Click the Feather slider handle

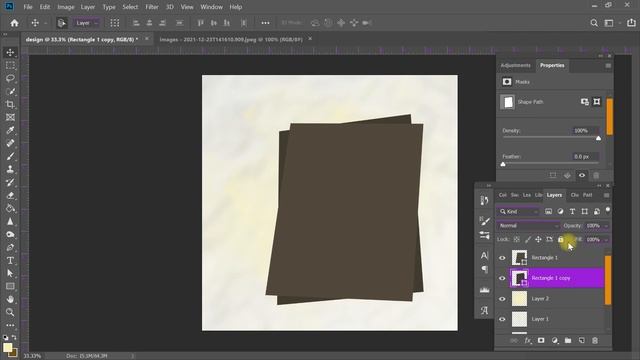point(503,164)
